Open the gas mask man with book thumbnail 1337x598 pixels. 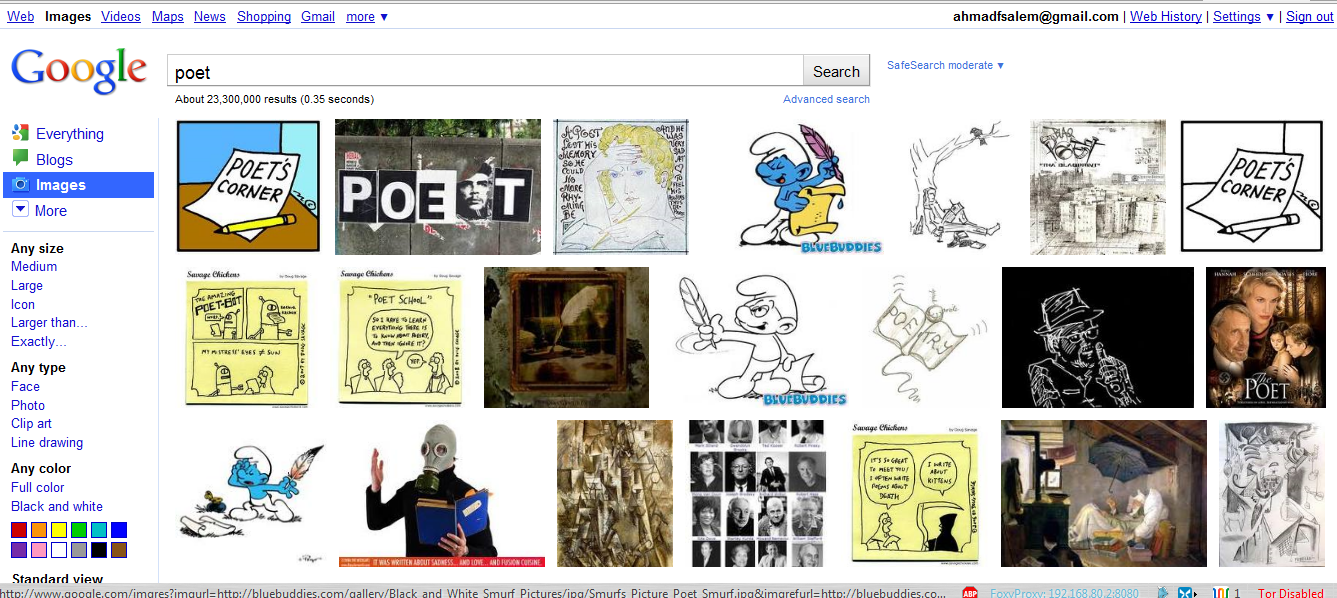(442, 494)
